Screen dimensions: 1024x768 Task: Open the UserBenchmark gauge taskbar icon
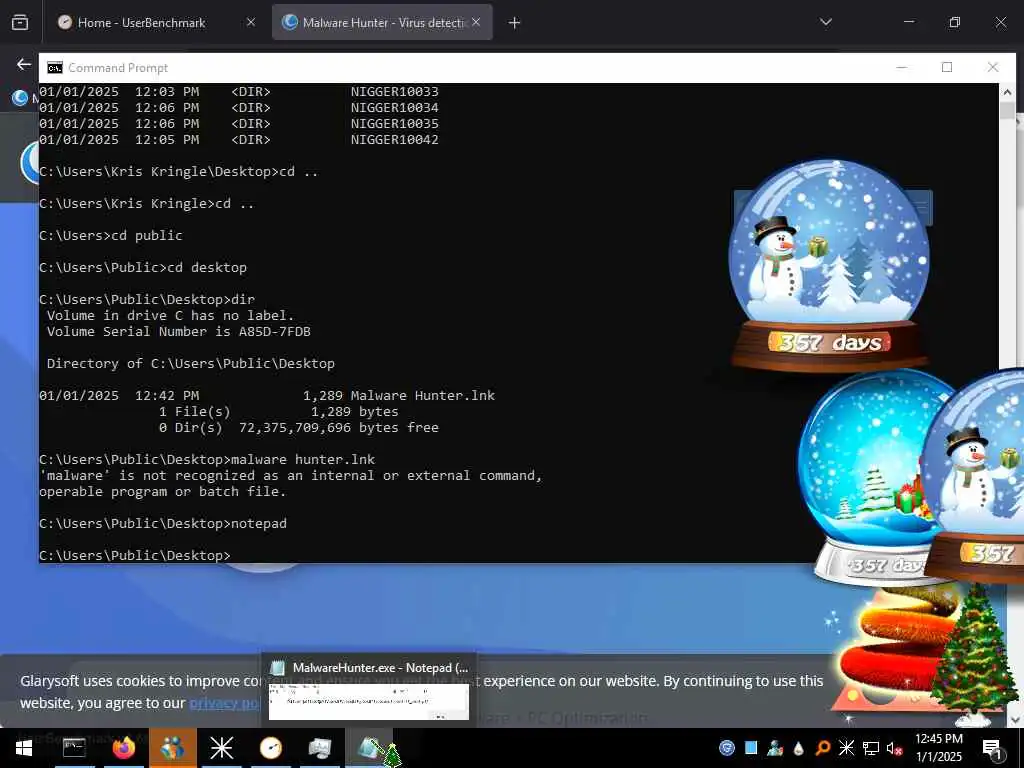pyautogui.click(x=270, y=748)
